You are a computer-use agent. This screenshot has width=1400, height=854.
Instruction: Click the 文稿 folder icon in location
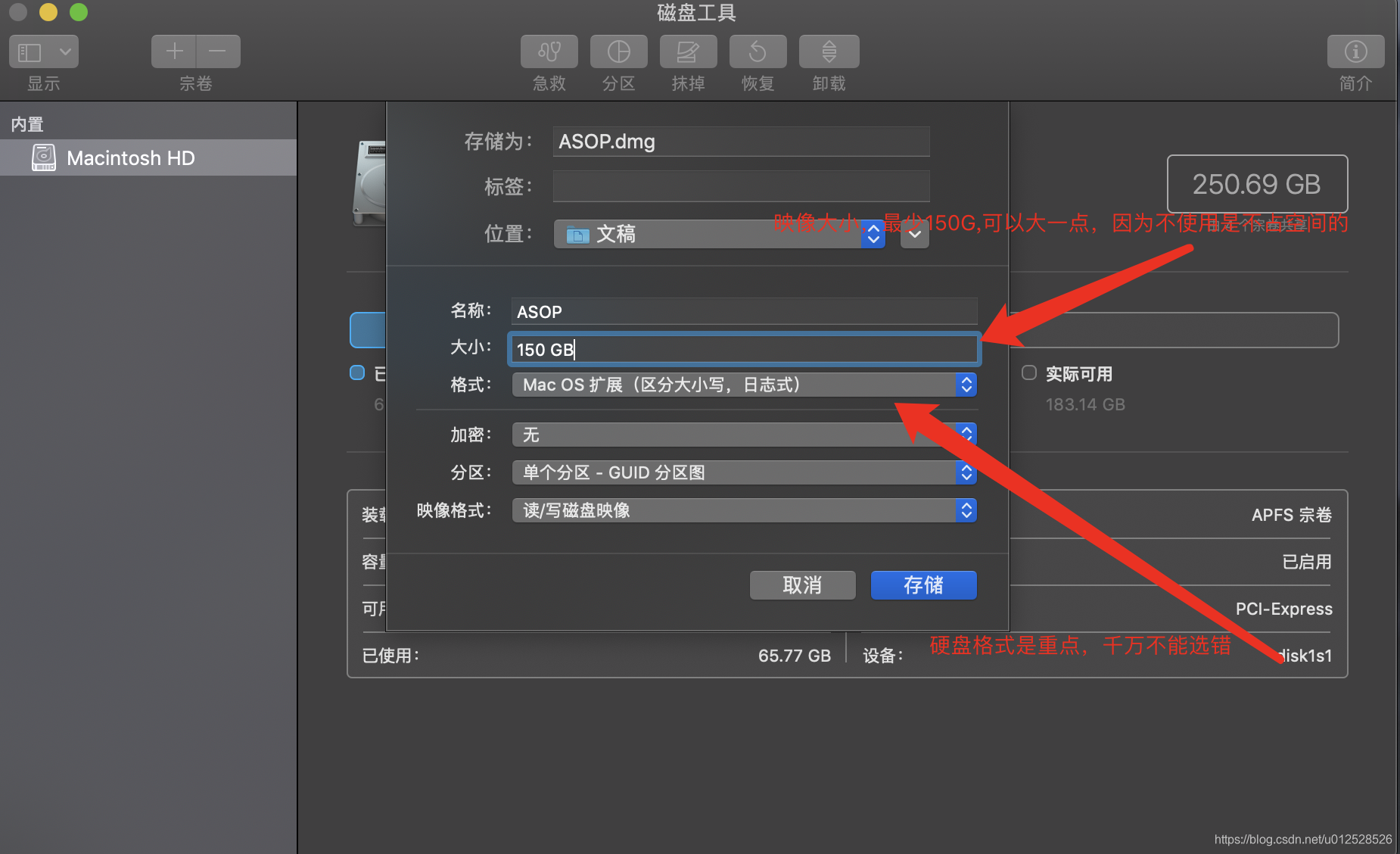click(x=578, y=235)
